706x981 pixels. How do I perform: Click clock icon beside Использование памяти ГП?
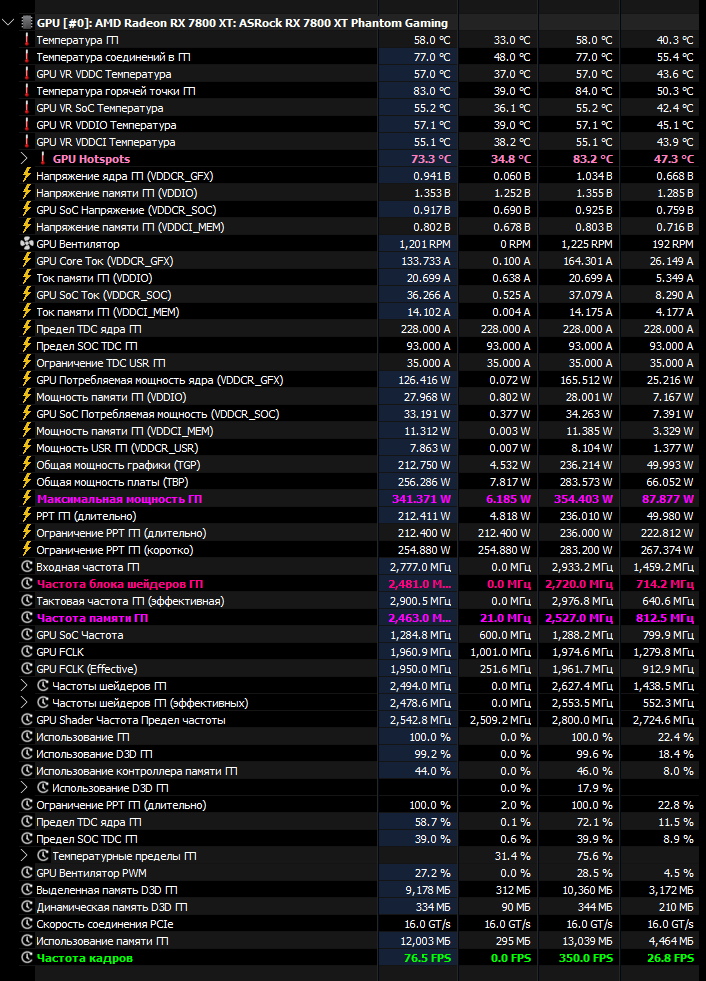27,941
